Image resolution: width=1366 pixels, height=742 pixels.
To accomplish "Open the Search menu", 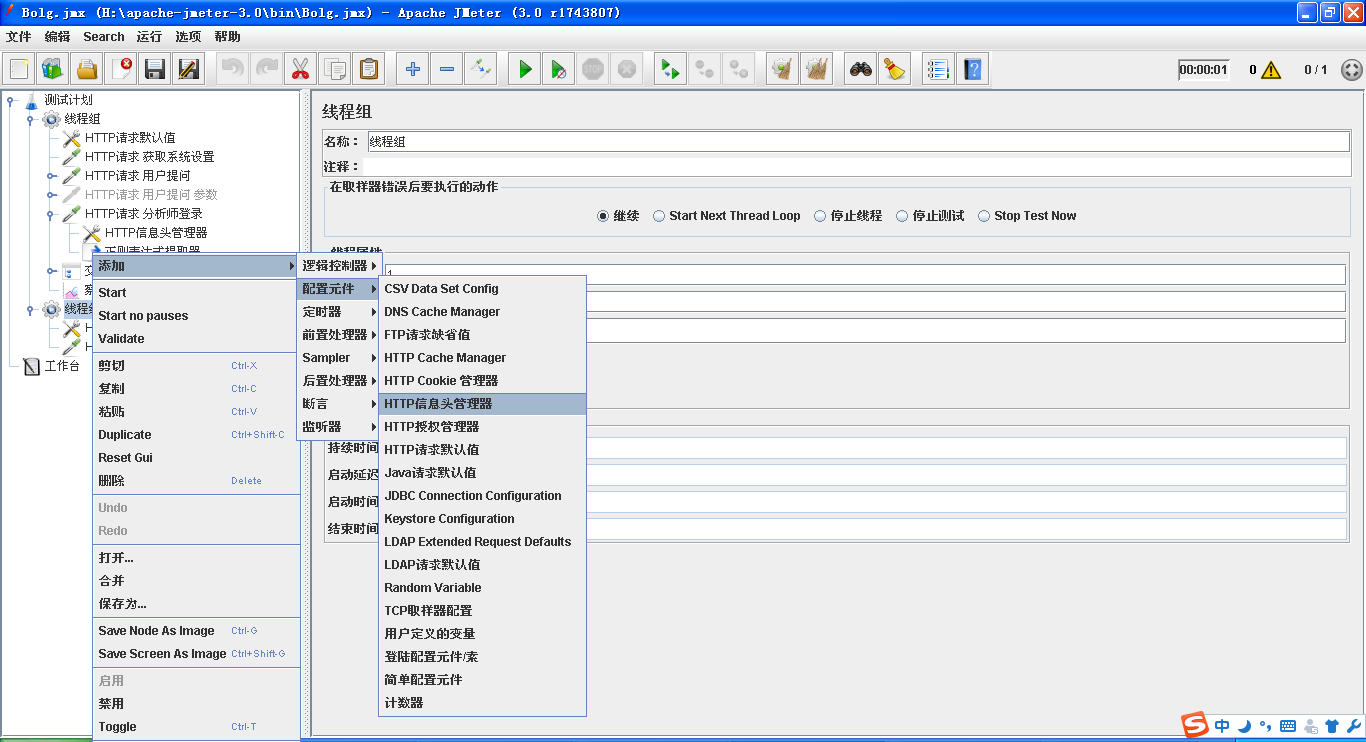I will 104,37.
